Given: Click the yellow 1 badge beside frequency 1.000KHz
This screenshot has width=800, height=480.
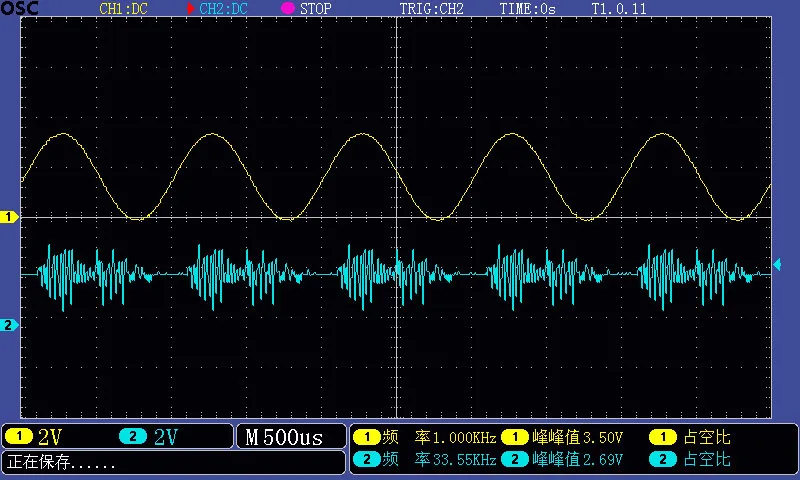Looking at the screenshot, I should tap(367, 437).
